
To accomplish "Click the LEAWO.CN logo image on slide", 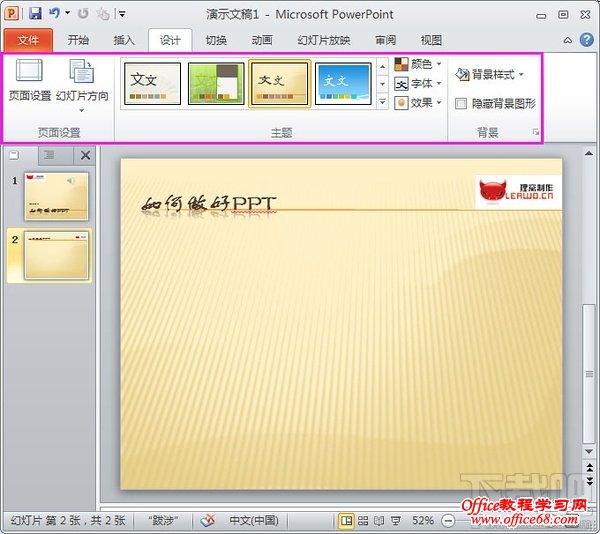I will [x=518, y=192].
